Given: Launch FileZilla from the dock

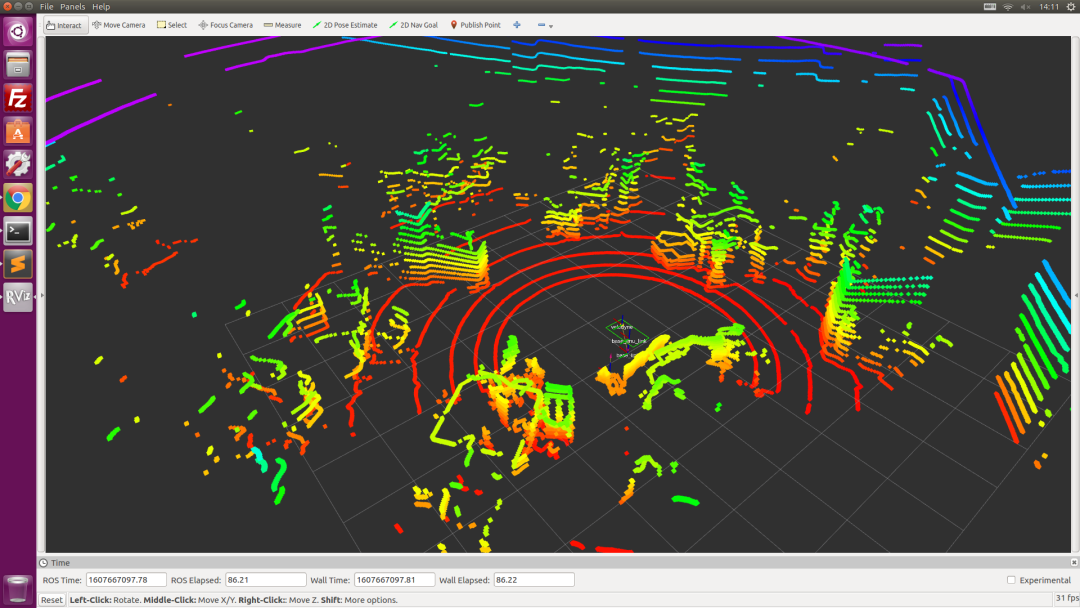Looking at the screenshot, I should click(x=18, y=98).
